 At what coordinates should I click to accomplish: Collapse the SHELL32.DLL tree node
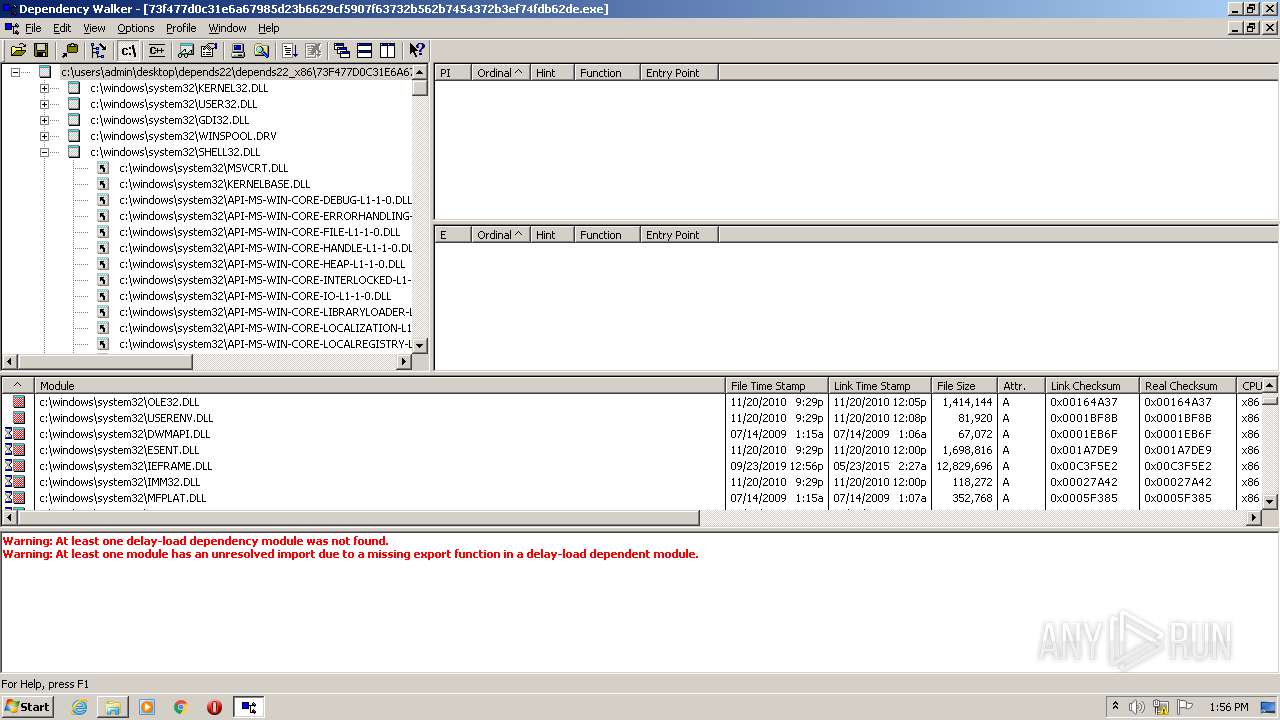pos(44,152)
